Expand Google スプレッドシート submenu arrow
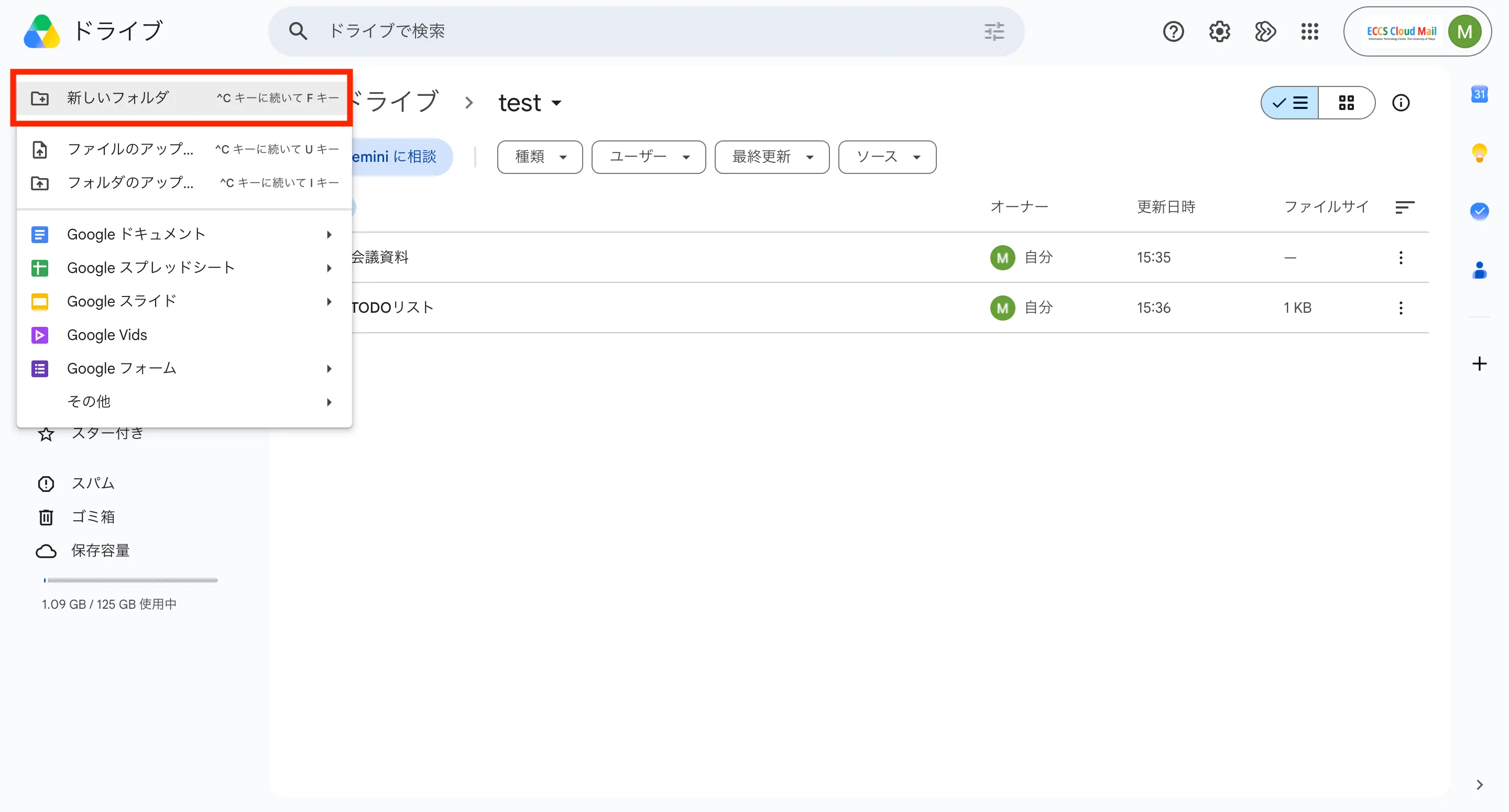This screenshot has width=1509, height=812. click(x=329, y=268)
